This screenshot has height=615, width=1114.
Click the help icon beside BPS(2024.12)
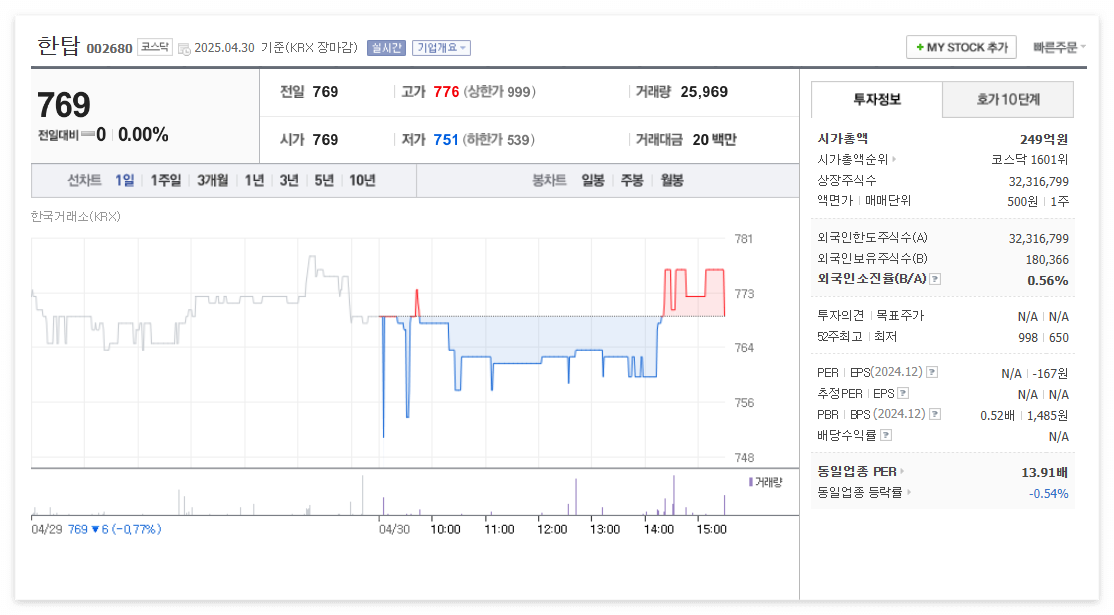tap(934, 414)
